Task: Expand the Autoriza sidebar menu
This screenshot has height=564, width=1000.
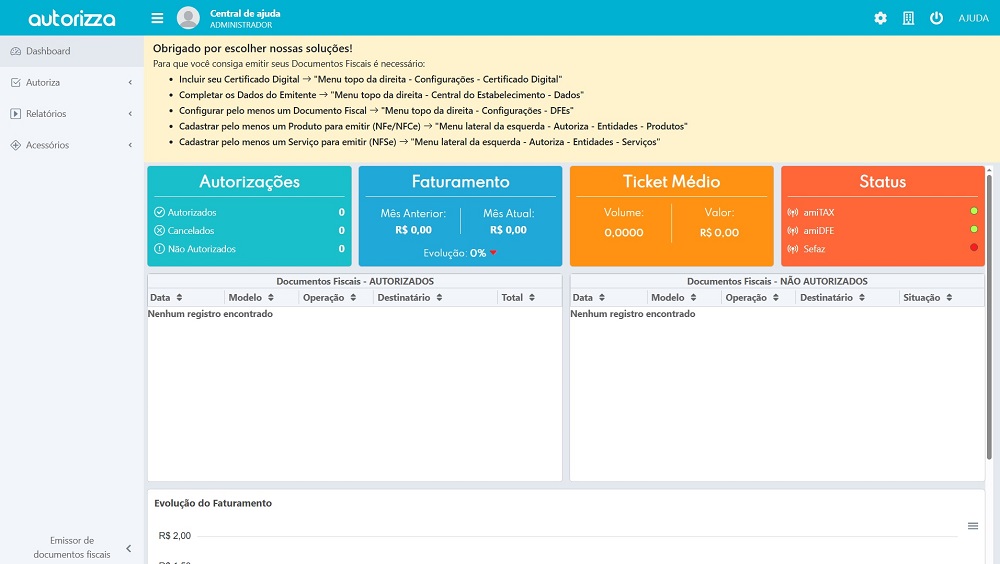Action: click(x=70, y=82)
